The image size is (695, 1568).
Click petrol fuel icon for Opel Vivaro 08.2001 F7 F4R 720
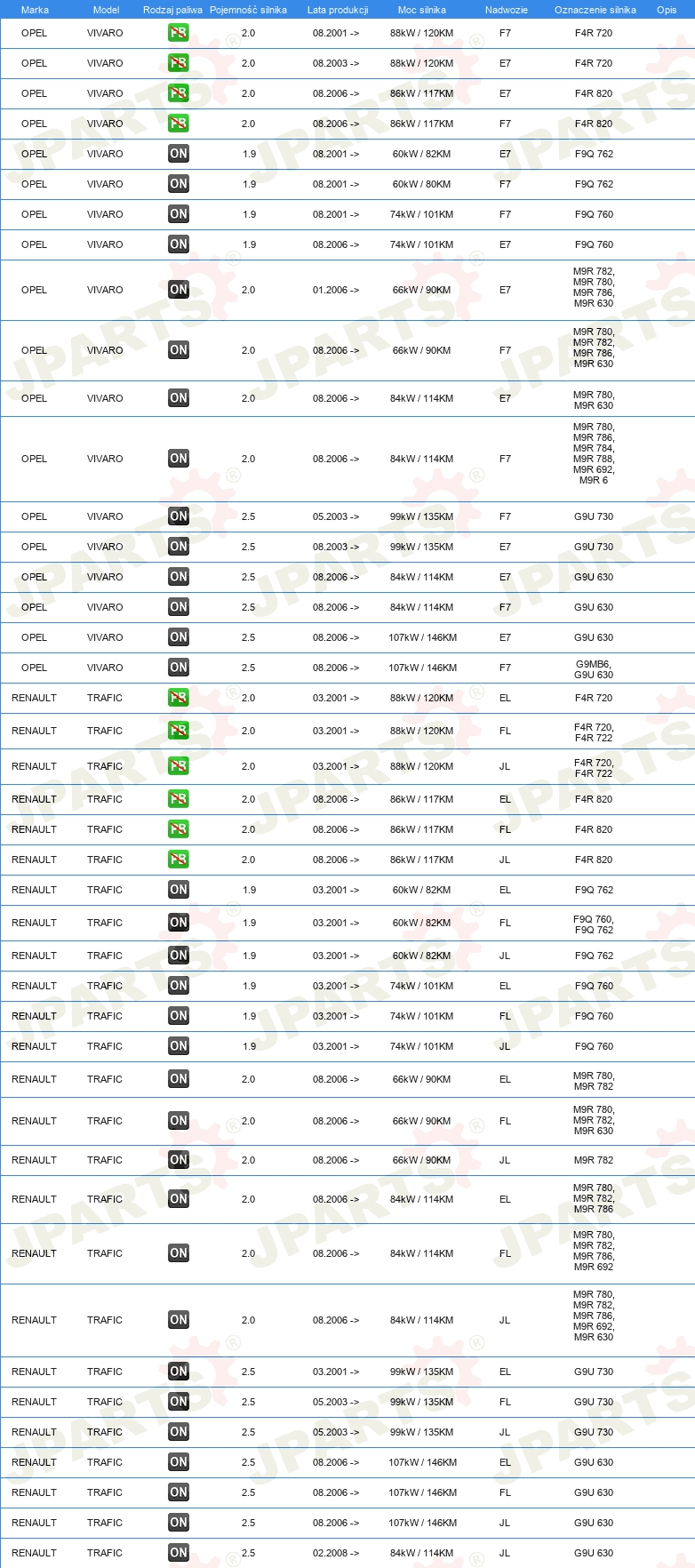tap(179, 33)
